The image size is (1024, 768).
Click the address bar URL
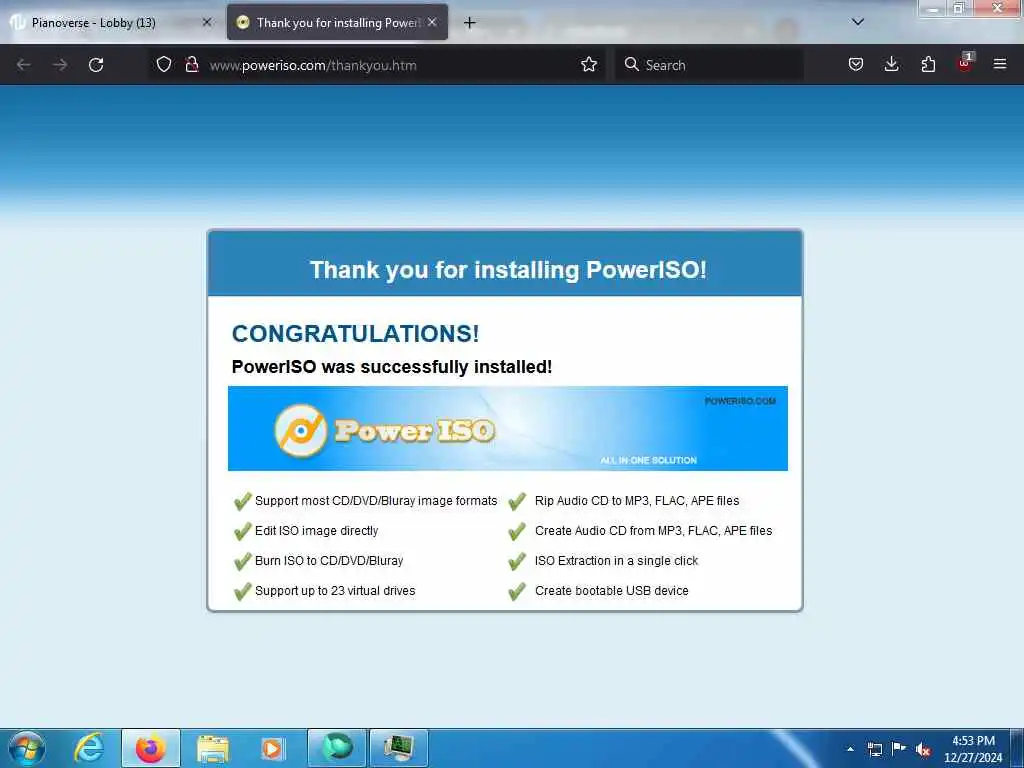click(313, 65)
